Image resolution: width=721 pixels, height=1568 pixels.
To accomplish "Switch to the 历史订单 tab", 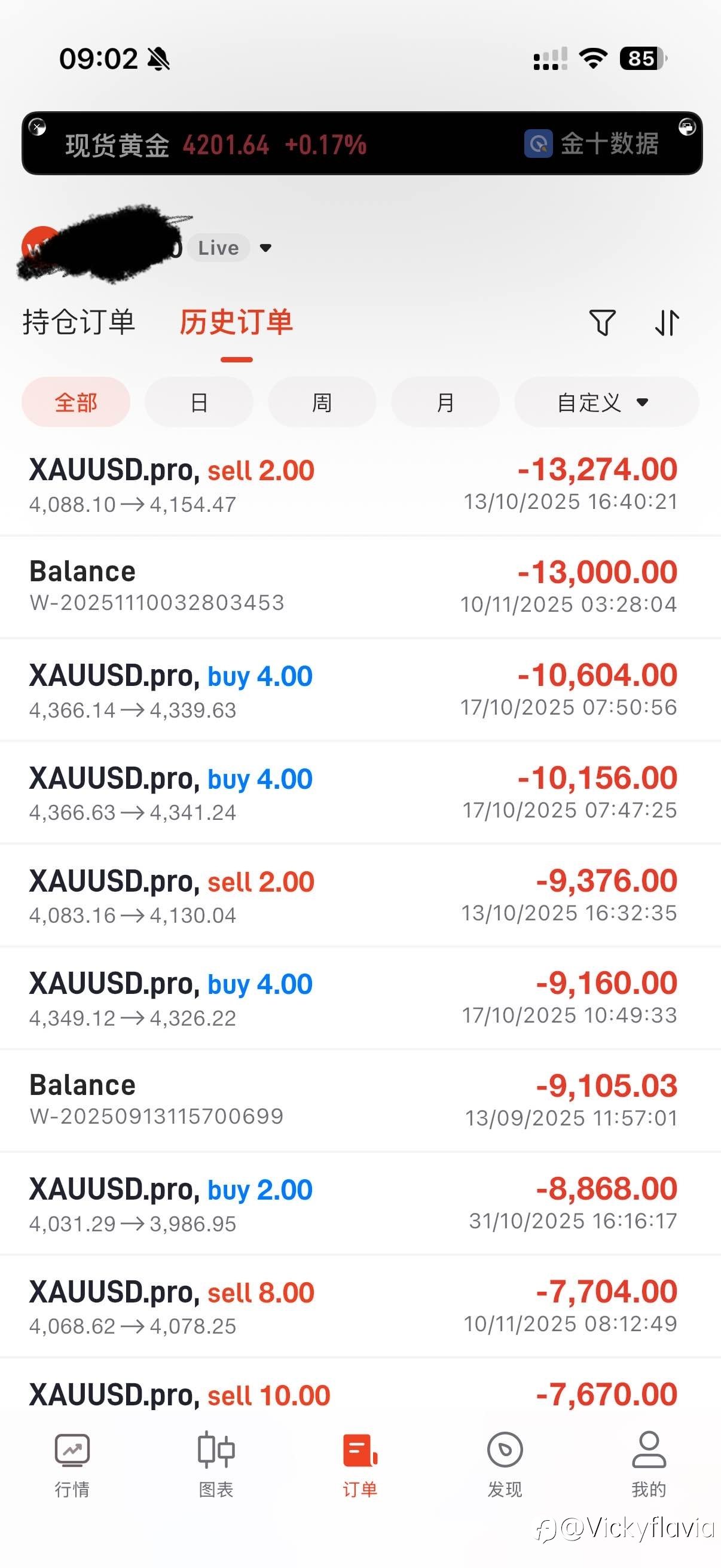I will 236,322.
